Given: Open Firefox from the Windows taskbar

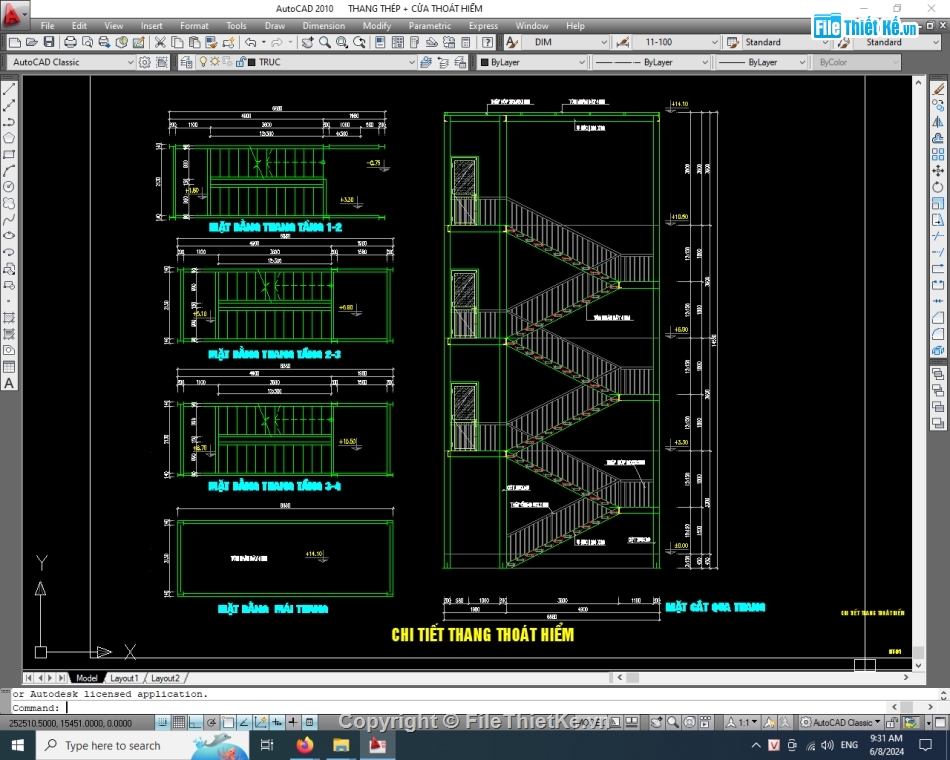Looking at the screenshot, I should point(305,745).
